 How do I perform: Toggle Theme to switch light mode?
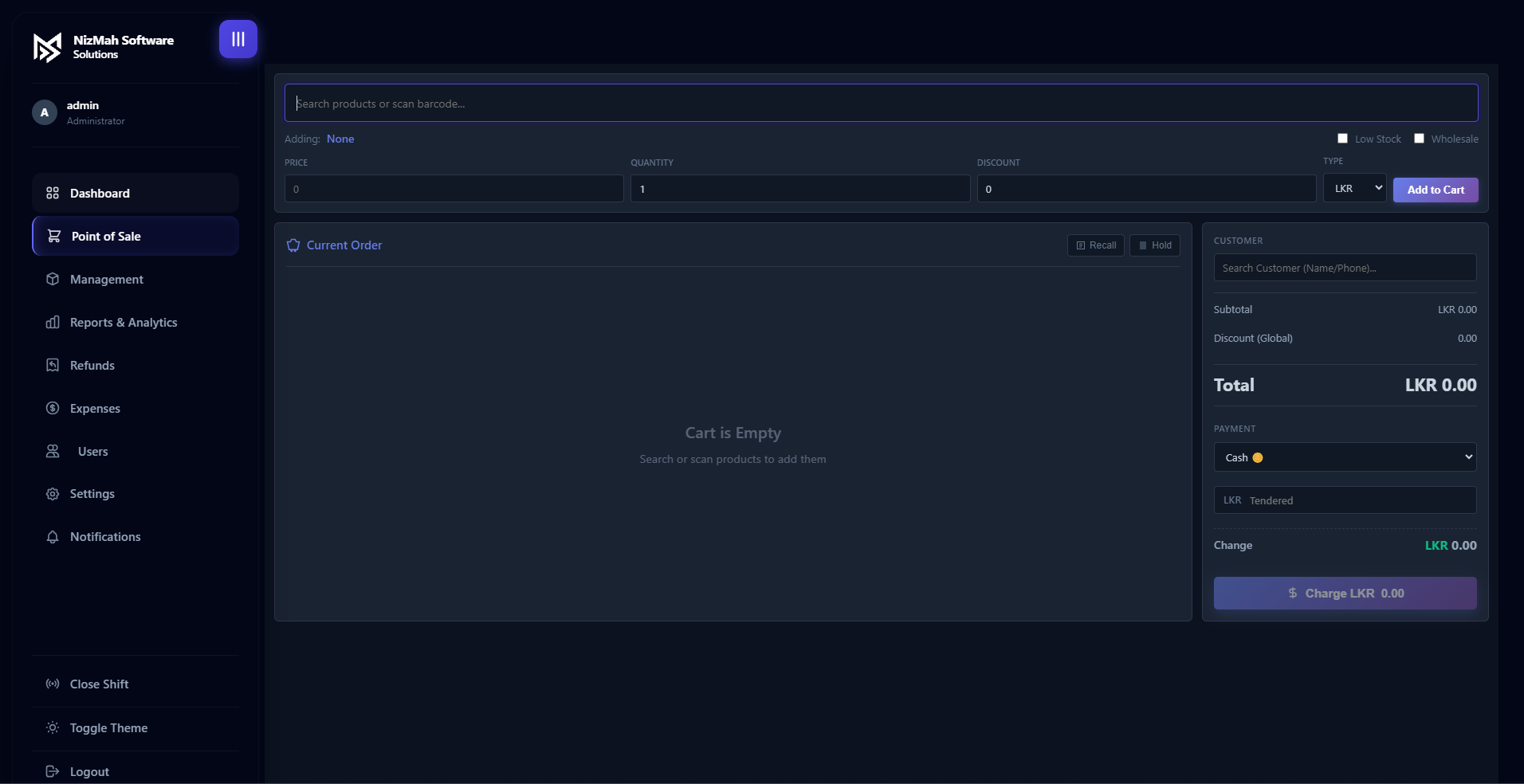[x=108, y=728]
